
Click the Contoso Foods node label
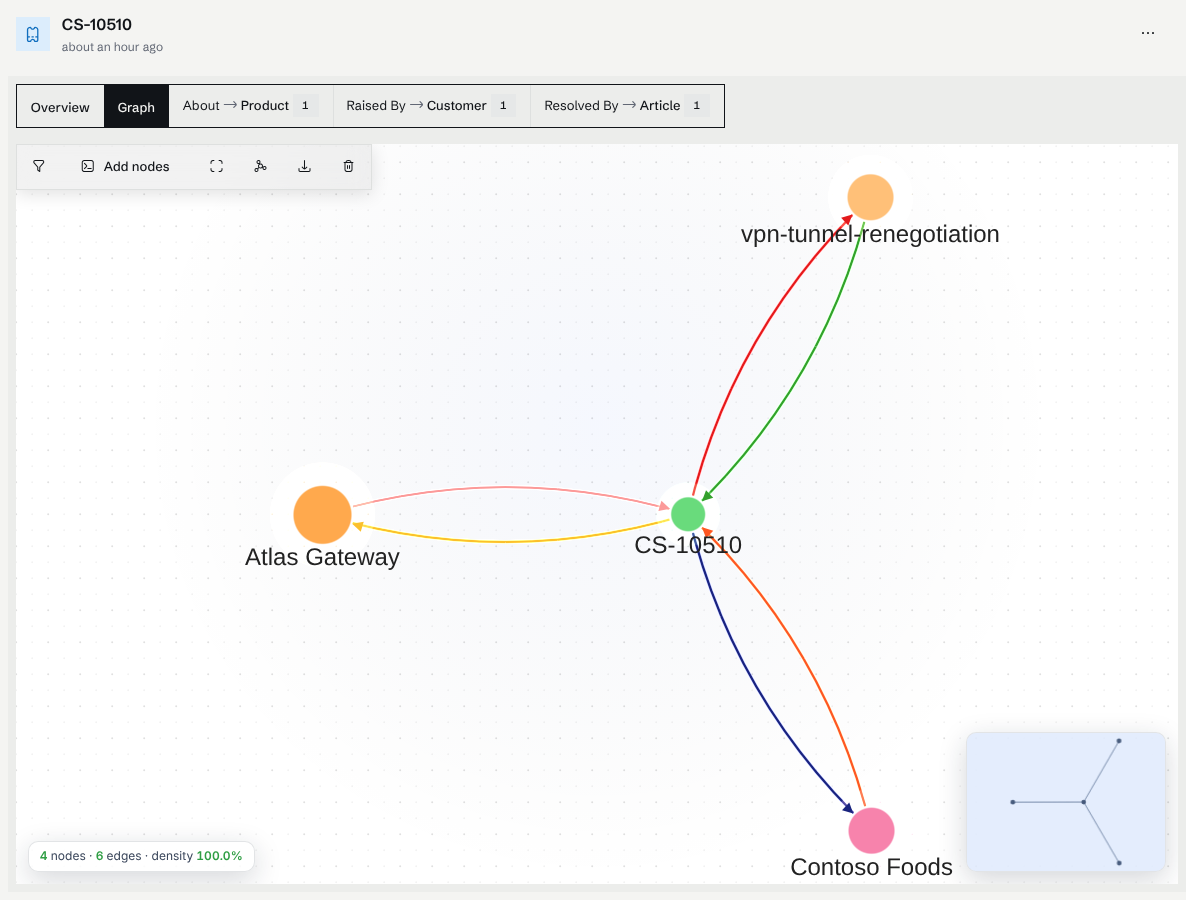pos(871,867)
